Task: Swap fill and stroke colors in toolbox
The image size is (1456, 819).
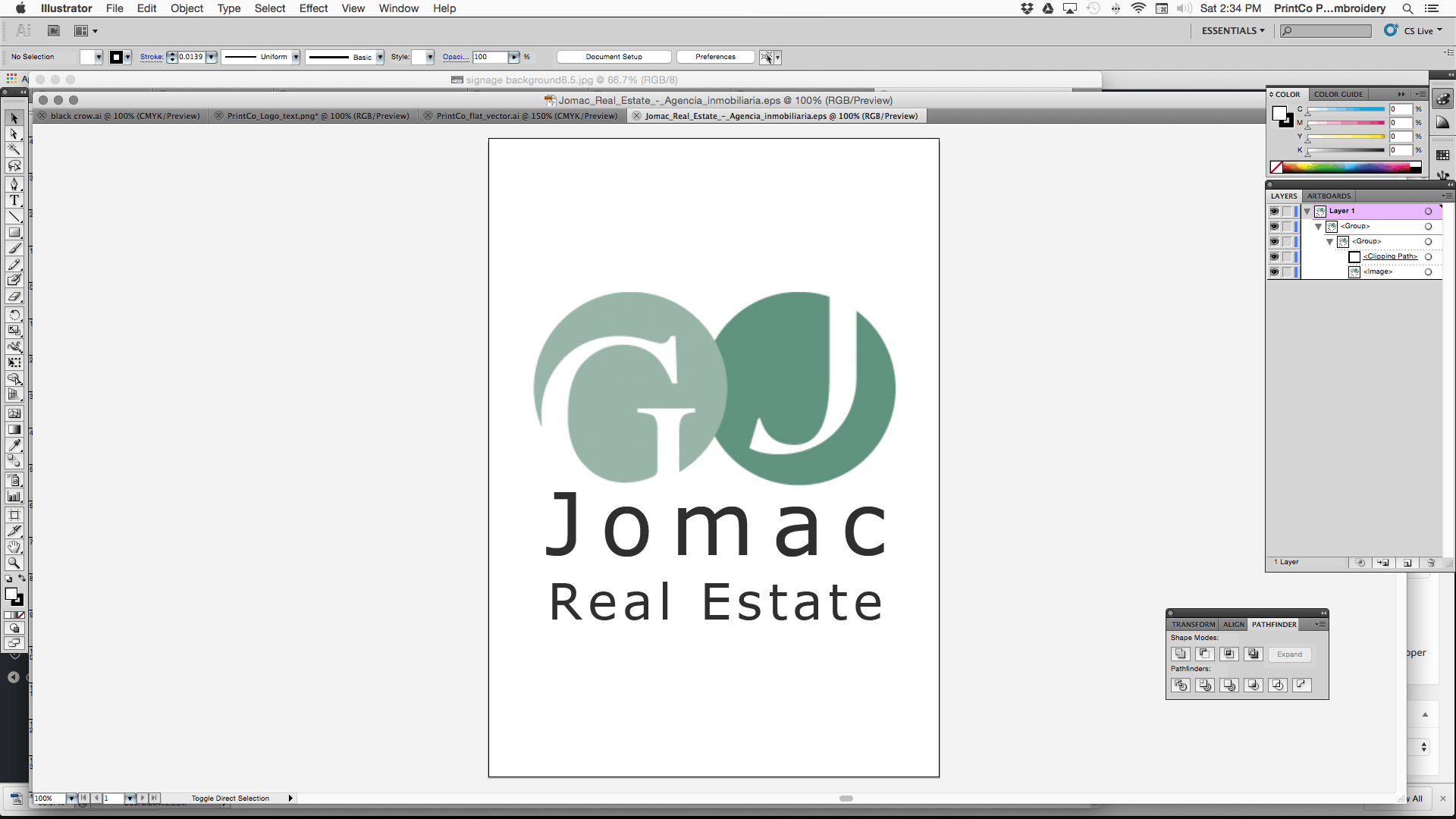Action: [21, 579]
